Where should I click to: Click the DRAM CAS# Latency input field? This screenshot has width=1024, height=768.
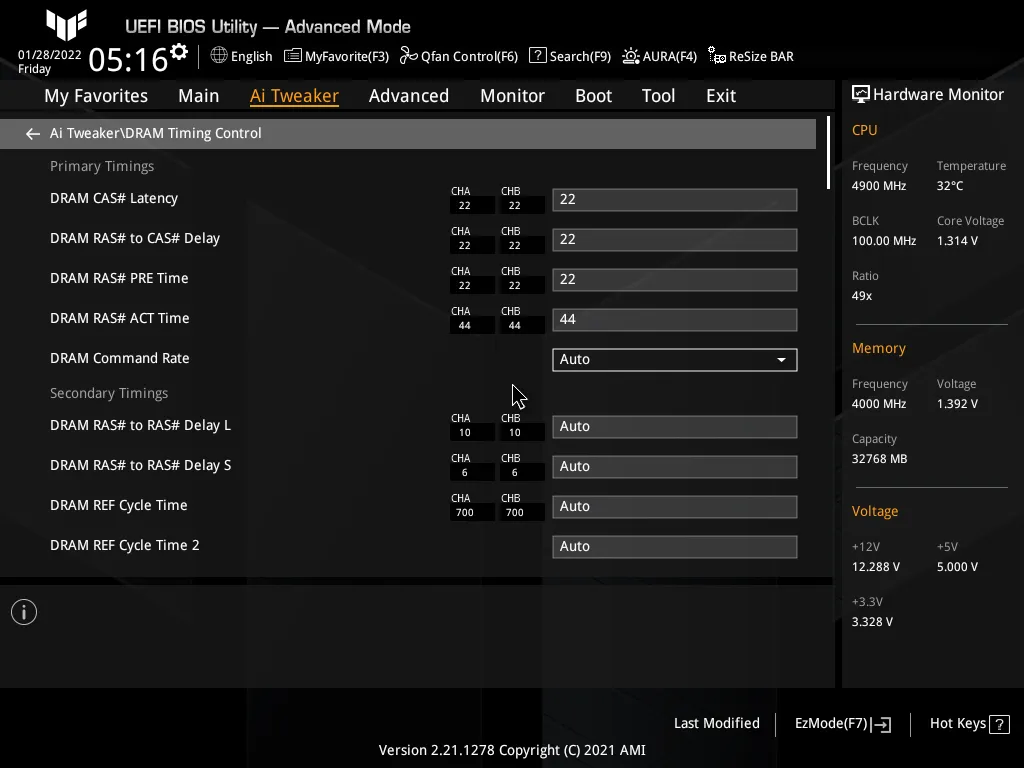[x=675, y=200]
